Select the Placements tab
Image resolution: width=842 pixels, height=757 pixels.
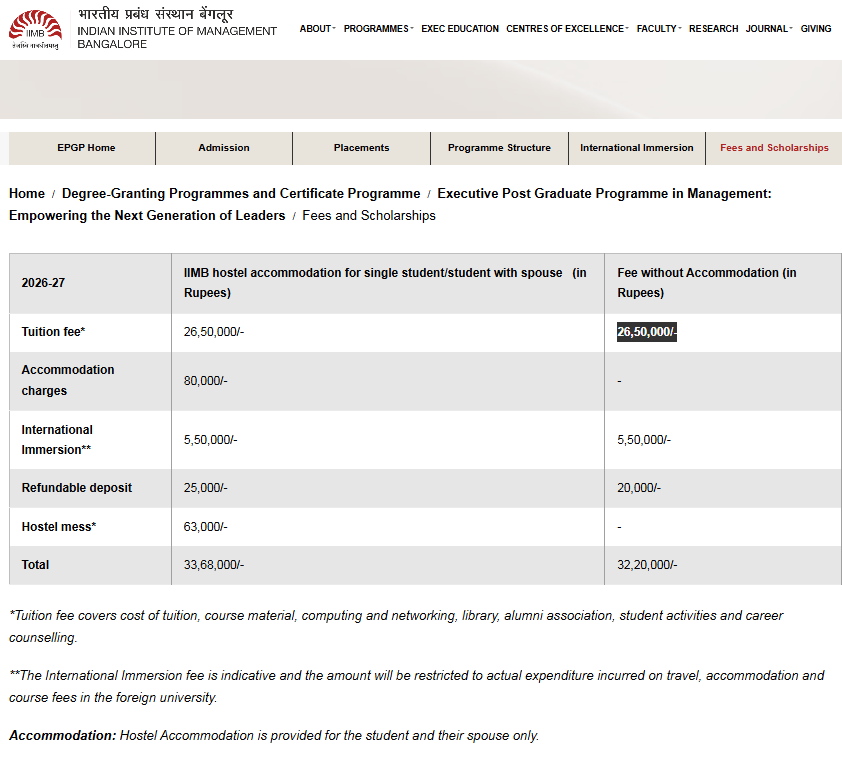(x=361, y=148)
